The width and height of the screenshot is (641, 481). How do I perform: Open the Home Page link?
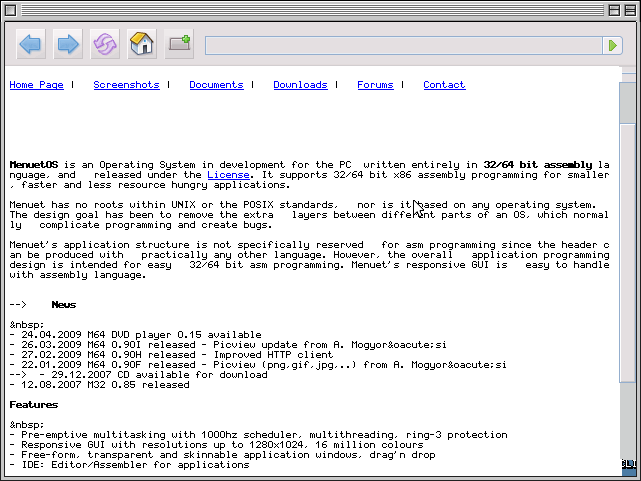click(36, 85)
